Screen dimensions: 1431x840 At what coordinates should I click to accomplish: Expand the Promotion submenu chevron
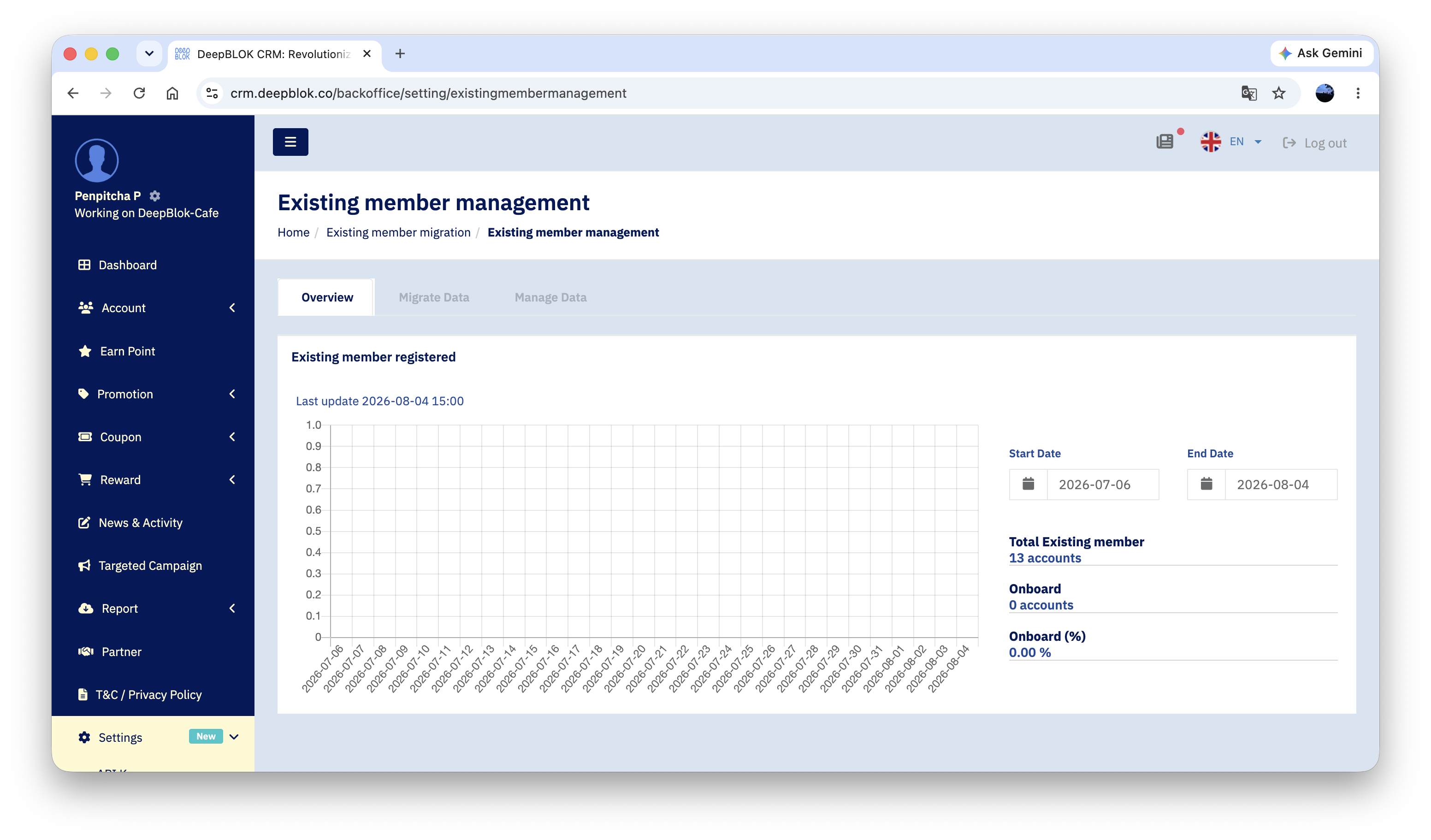point(232,394)
